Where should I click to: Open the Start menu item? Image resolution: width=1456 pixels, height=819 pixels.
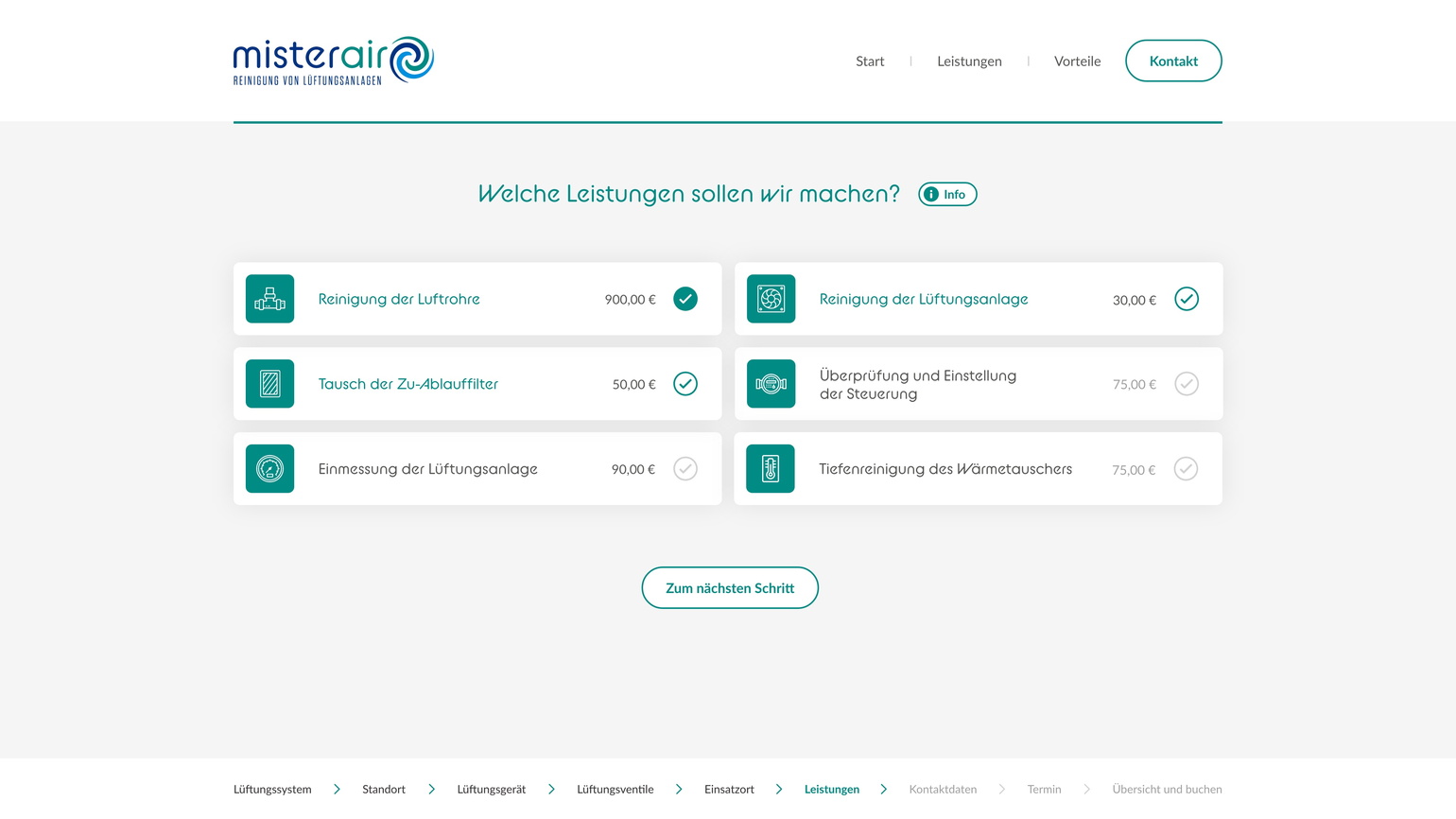870,61
